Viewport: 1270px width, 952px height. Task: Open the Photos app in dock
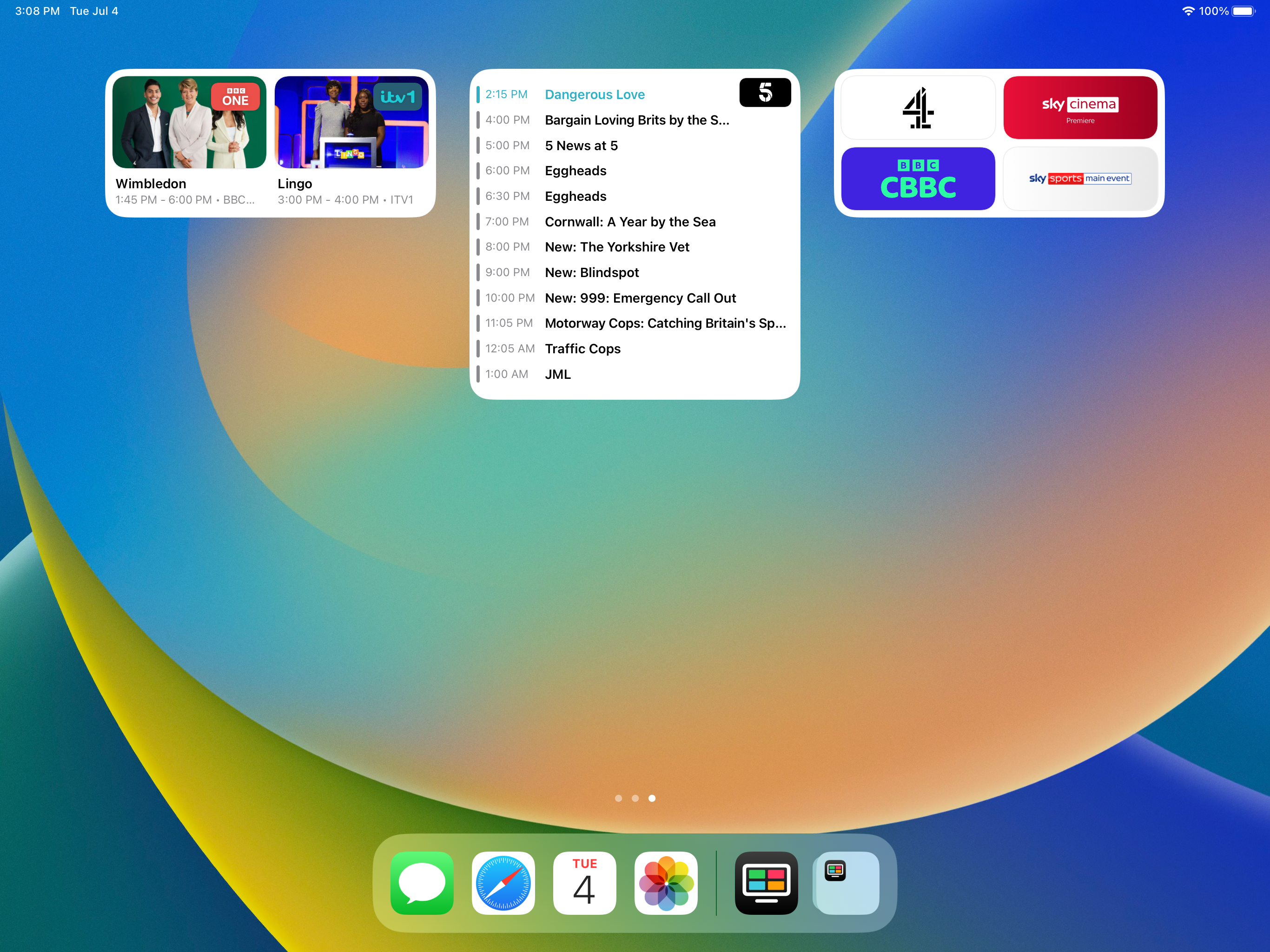click(x=666, y=883)
